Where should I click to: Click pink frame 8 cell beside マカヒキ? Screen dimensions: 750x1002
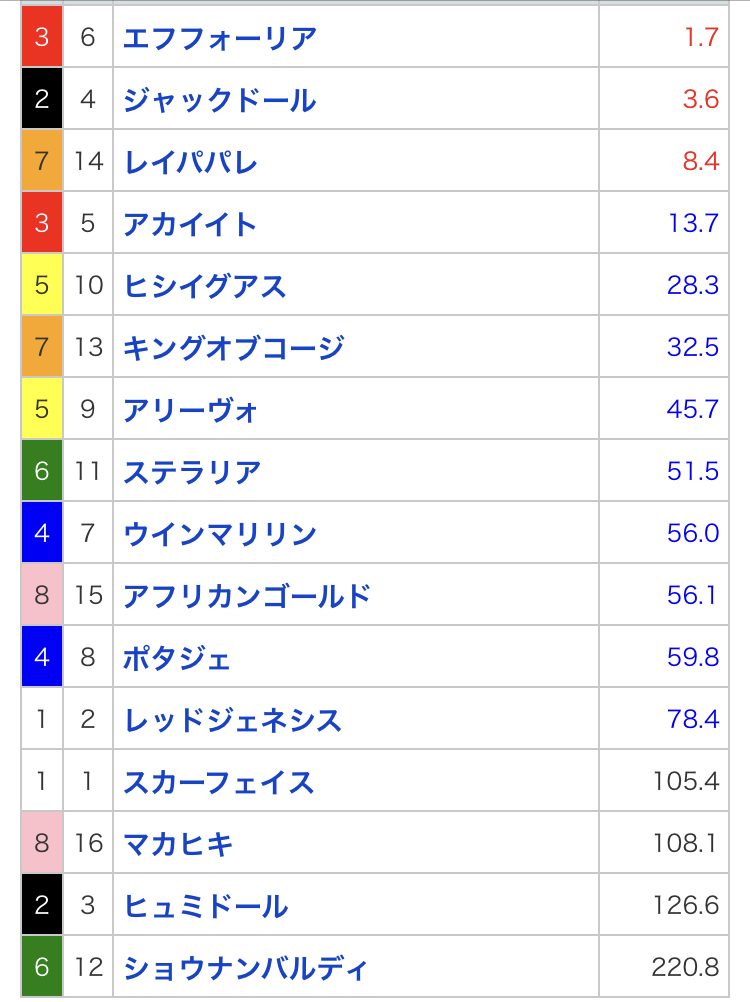(42, 844)
